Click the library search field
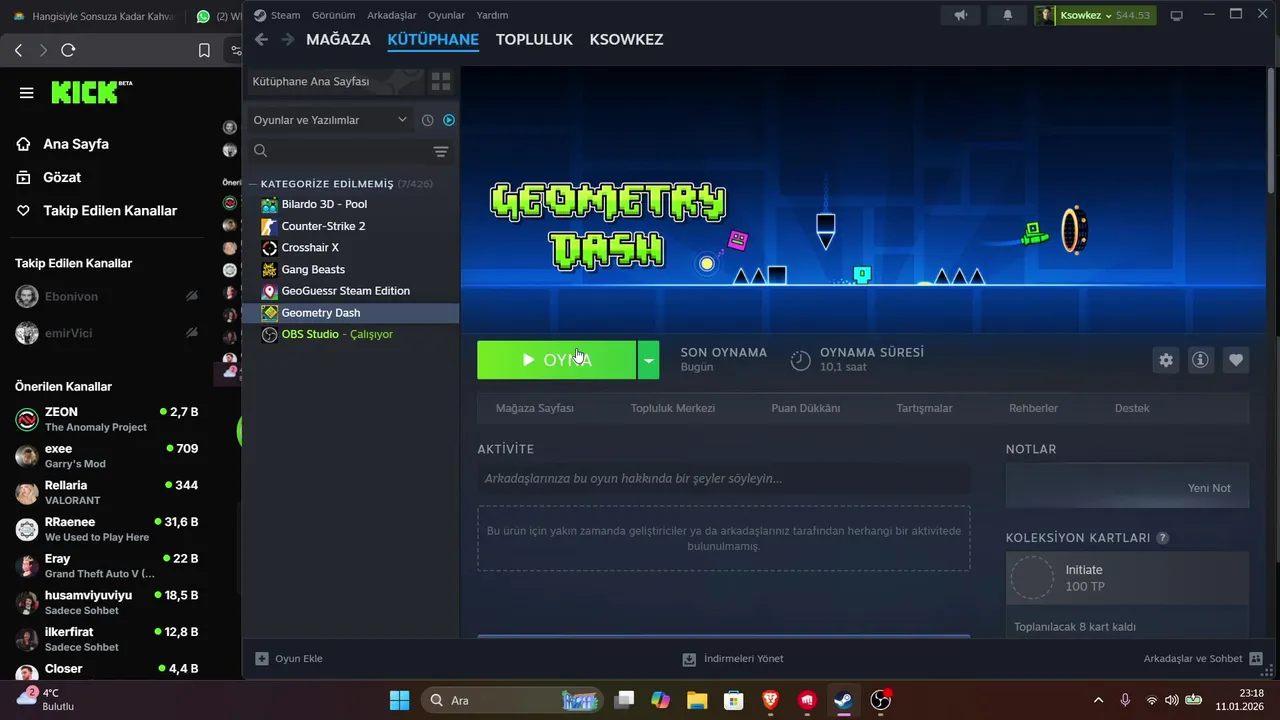The width and height of the screenshot is (1280, 720). pyautogui.click(x=340, y=151)
